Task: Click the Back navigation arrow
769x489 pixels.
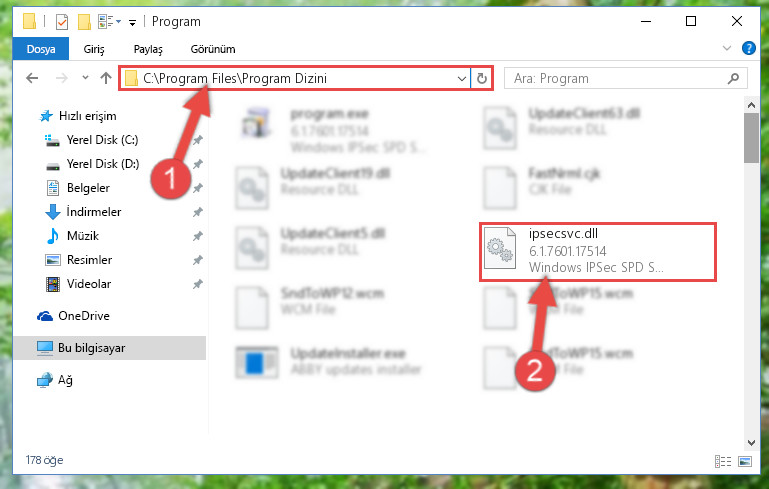Action: pos(32,78)
